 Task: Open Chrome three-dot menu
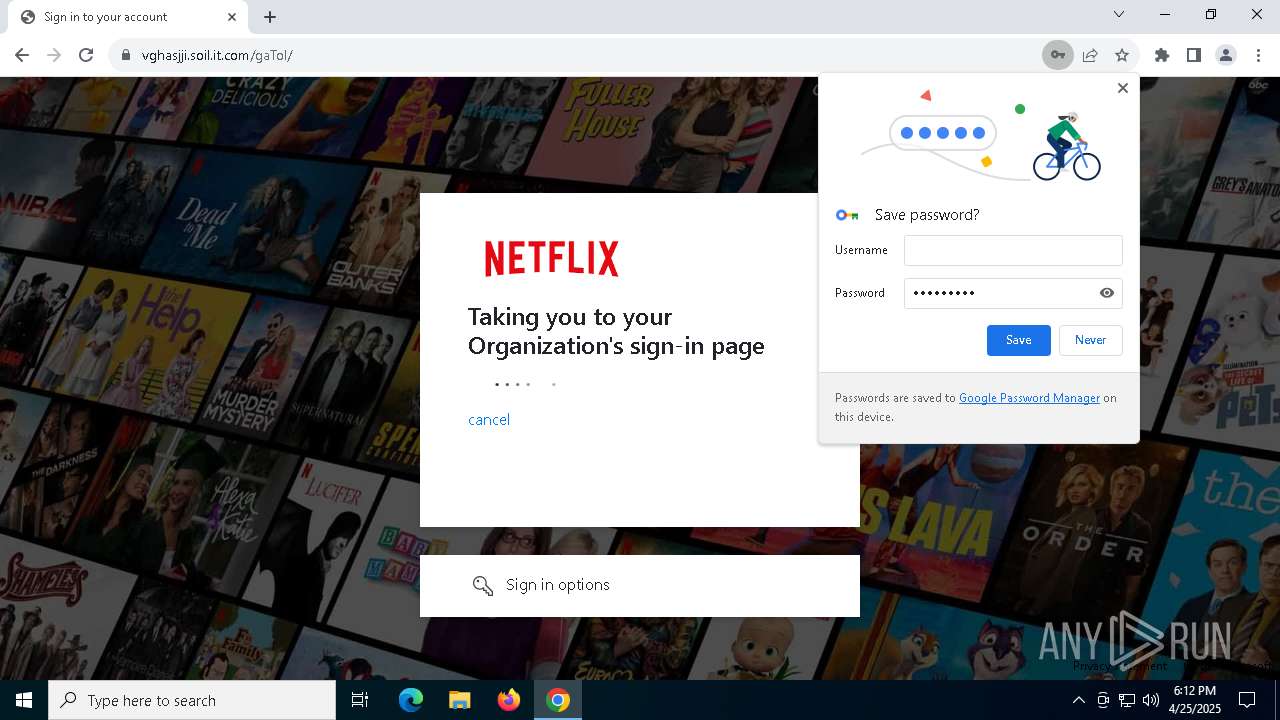[x=1258, y=55]
